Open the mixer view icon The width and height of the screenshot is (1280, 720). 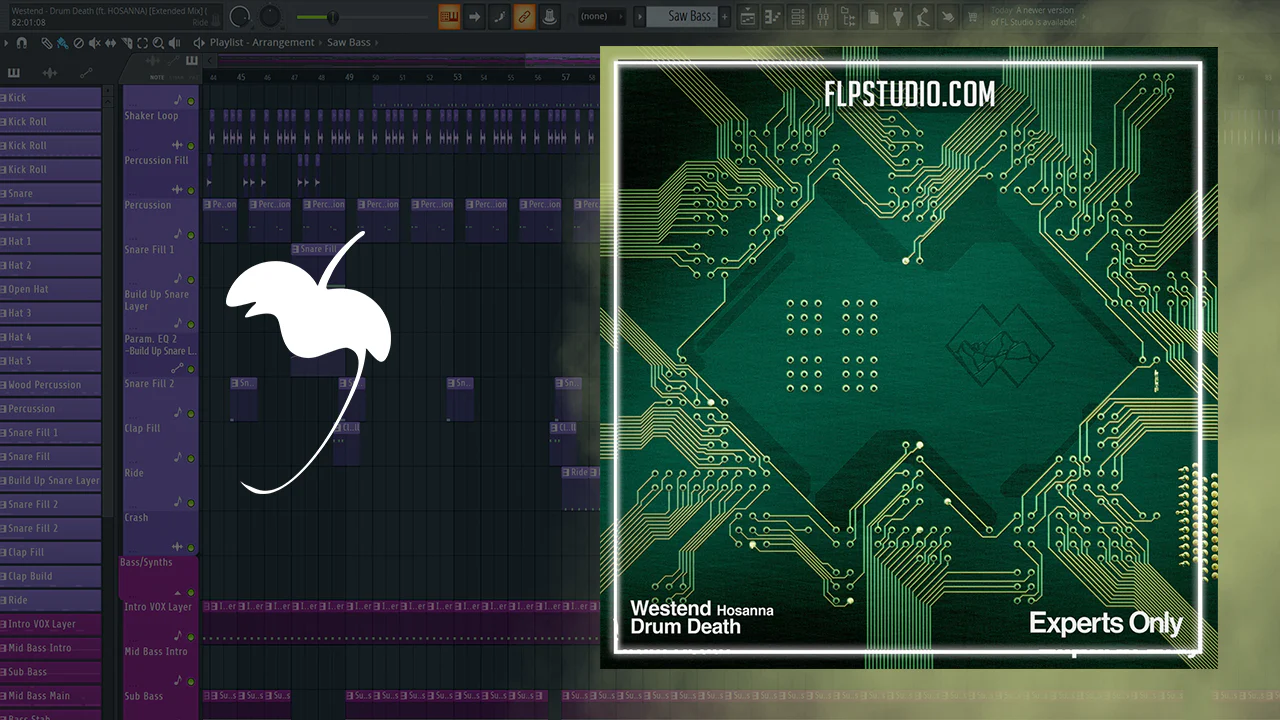point(823,16)
